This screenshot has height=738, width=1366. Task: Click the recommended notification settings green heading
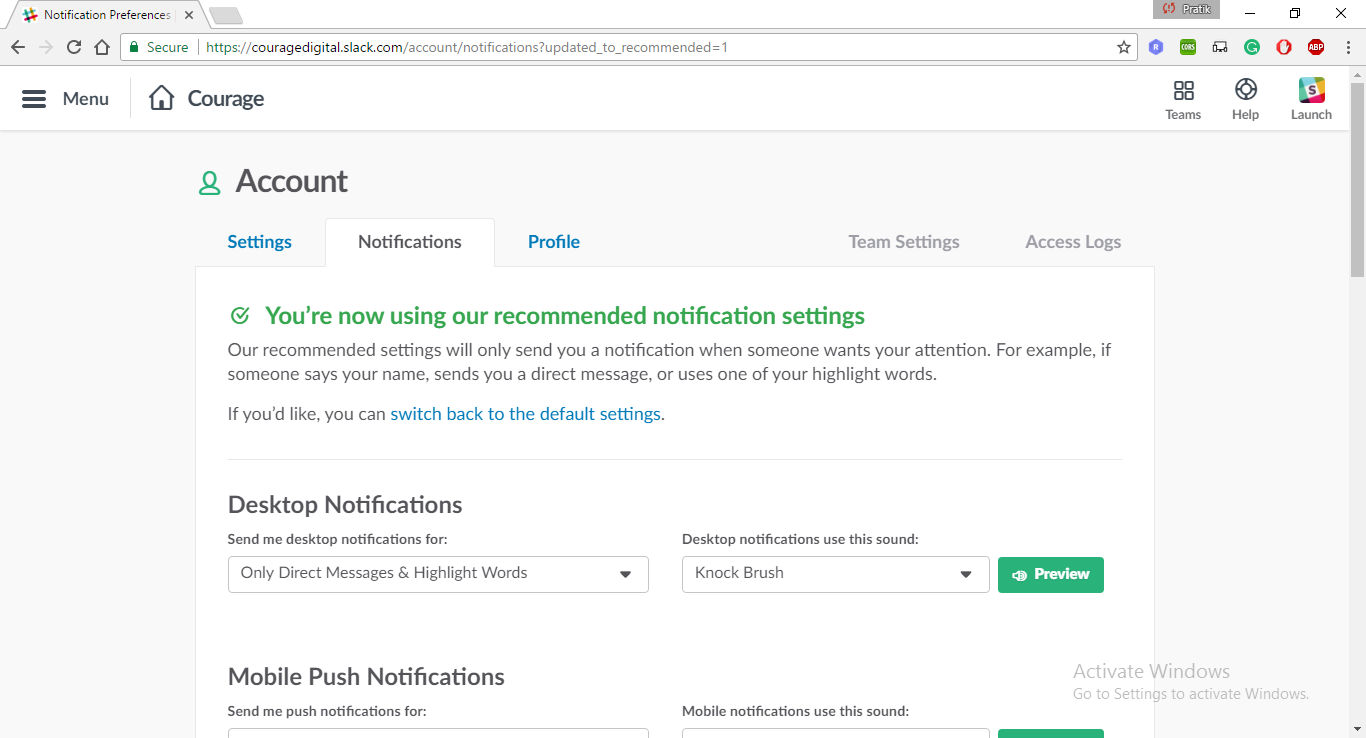(565, 316)
